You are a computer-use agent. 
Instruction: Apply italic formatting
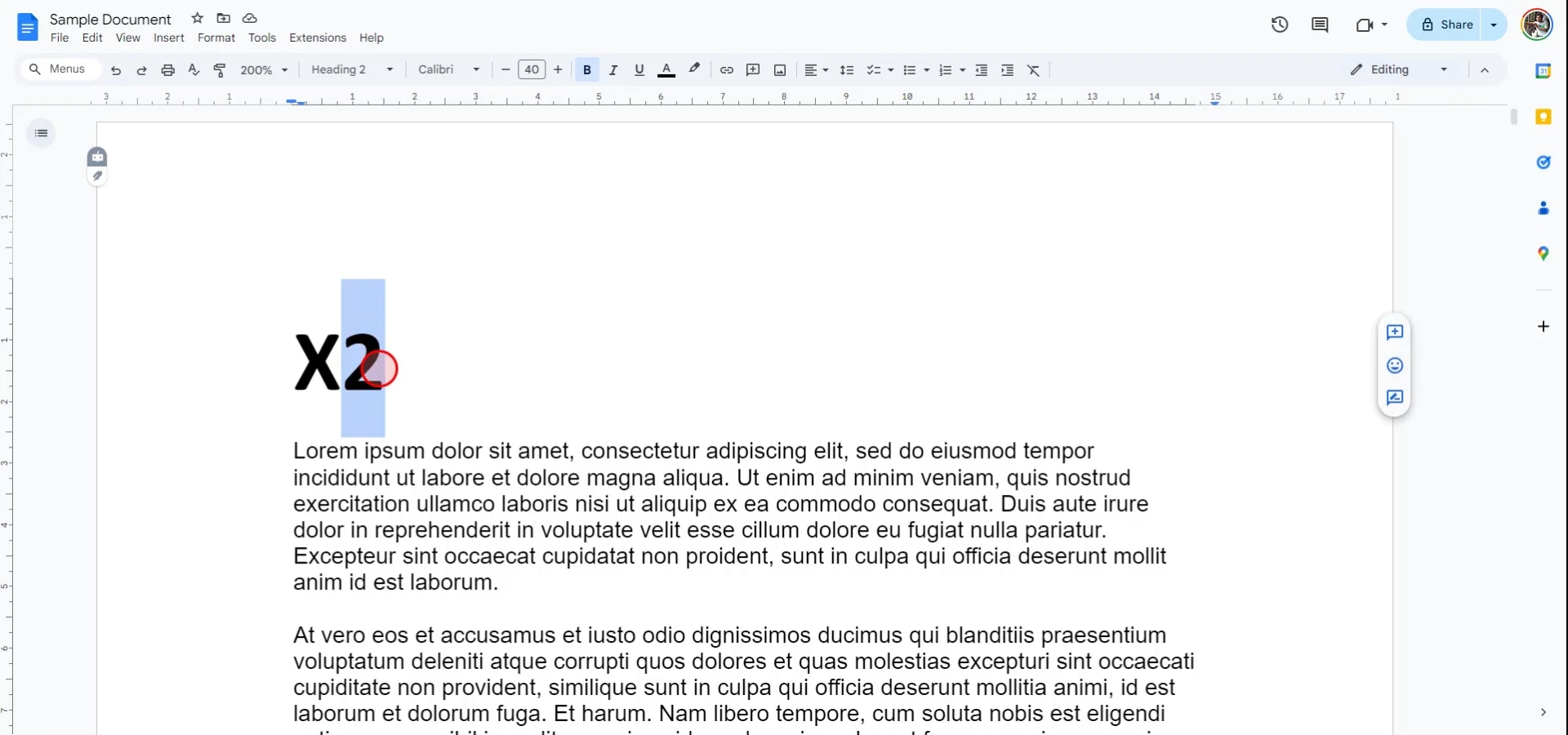point(613,70)
